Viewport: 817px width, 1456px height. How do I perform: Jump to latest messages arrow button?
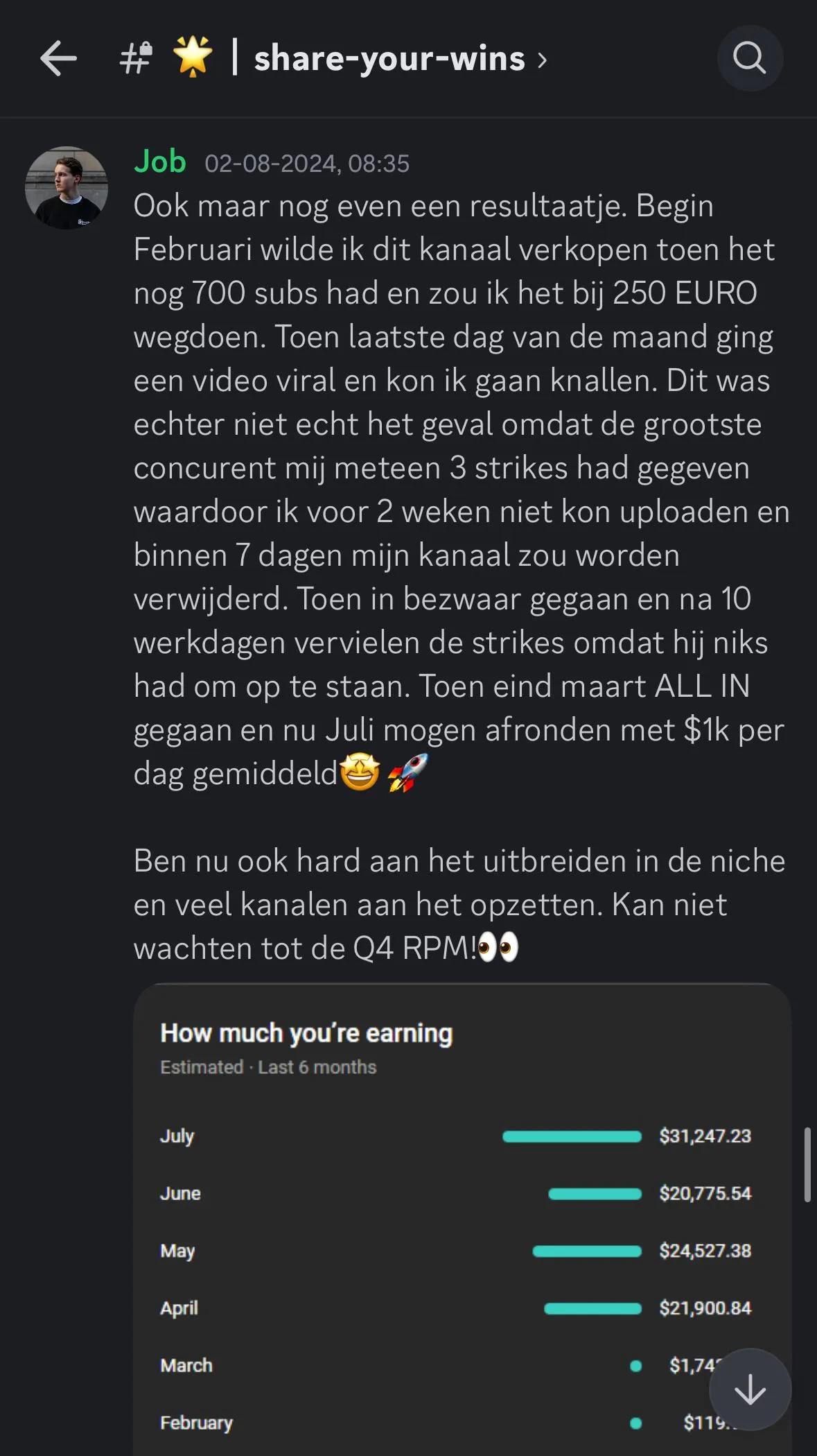point(750,1389)
